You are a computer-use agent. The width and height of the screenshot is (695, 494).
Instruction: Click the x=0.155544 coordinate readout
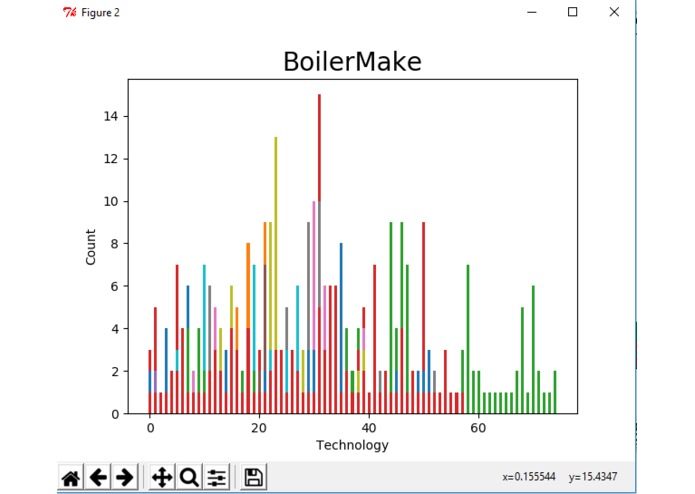pos(529,477)
